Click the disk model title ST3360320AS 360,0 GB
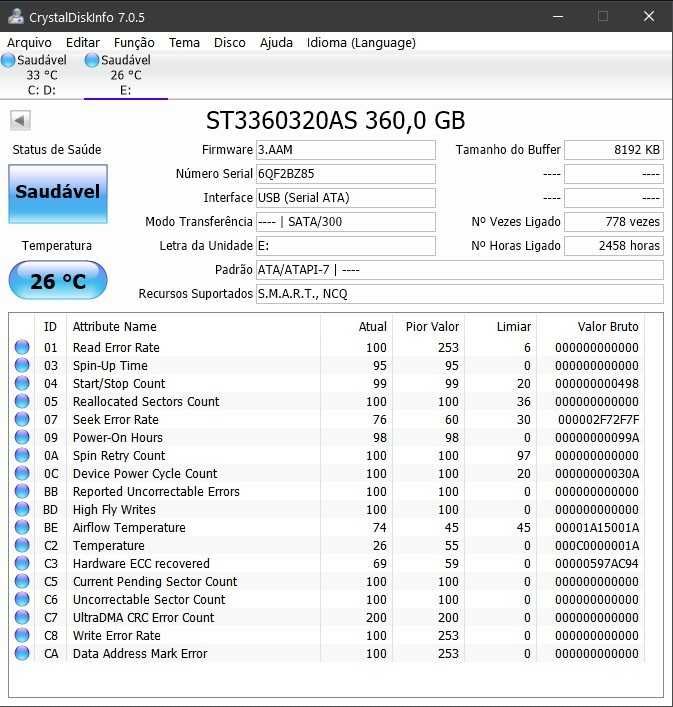The width and height of the screenshot is (673, 707). tap(335, 120)
